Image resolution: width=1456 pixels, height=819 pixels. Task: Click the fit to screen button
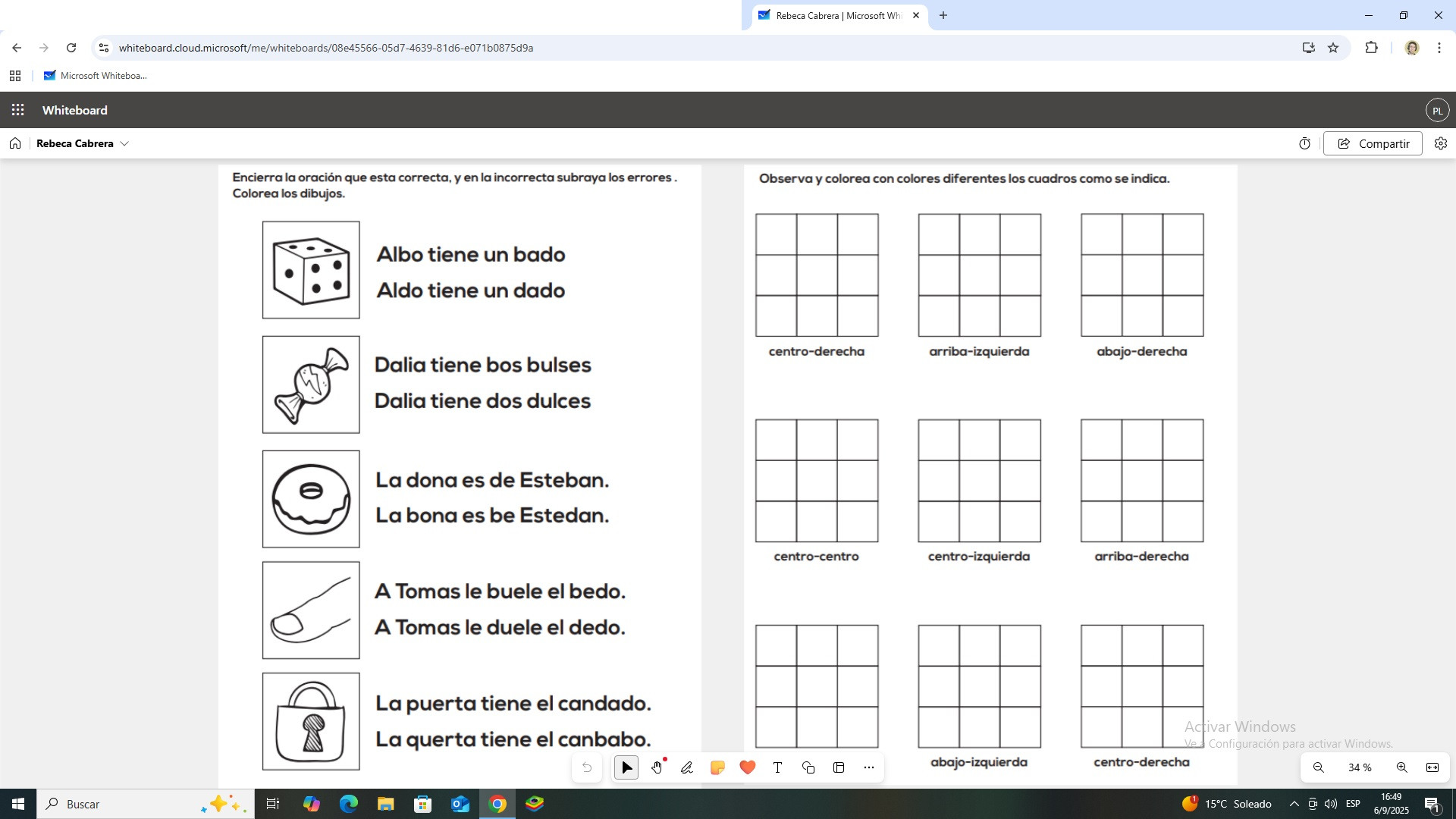(x=1432, y=767)
